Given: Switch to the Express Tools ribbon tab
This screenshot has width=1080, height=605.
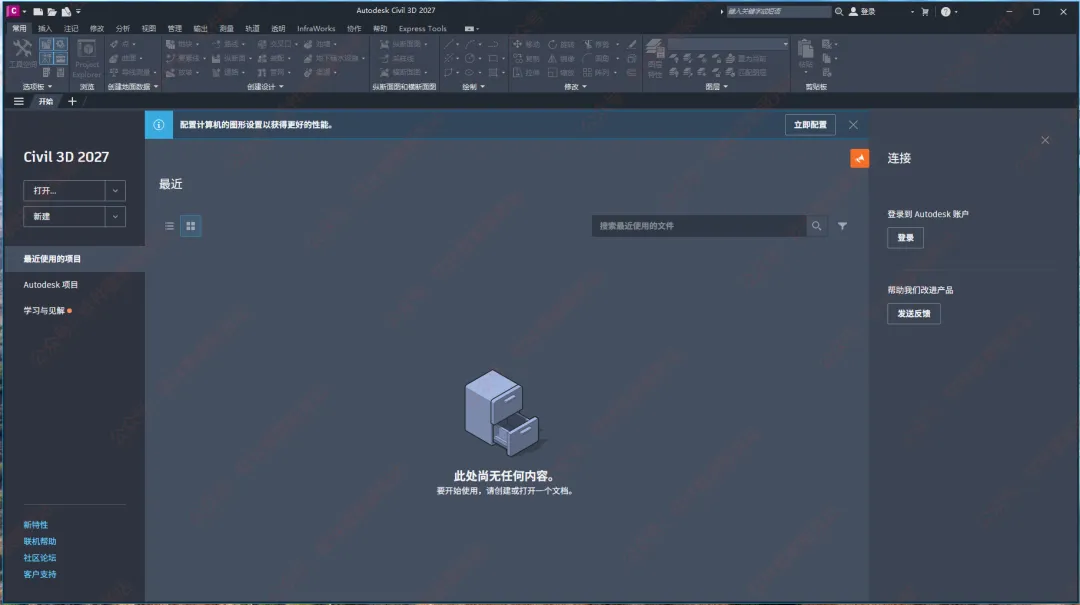Looking at the screenshot, I should [422, 28].
